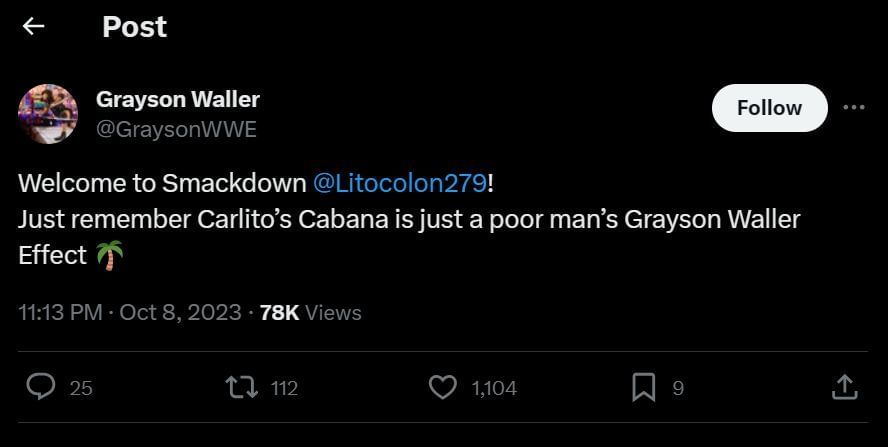Viewport: 888px width, 447px height.
Task: Click the reply count of 25
Action: 81,388
